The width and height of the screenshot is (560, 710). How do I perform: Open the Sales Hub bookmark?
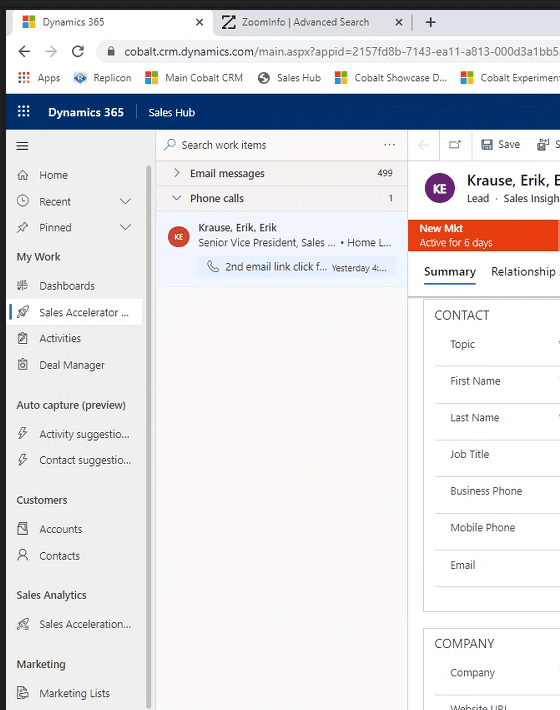pyautogui.click(x=289, y=78)
